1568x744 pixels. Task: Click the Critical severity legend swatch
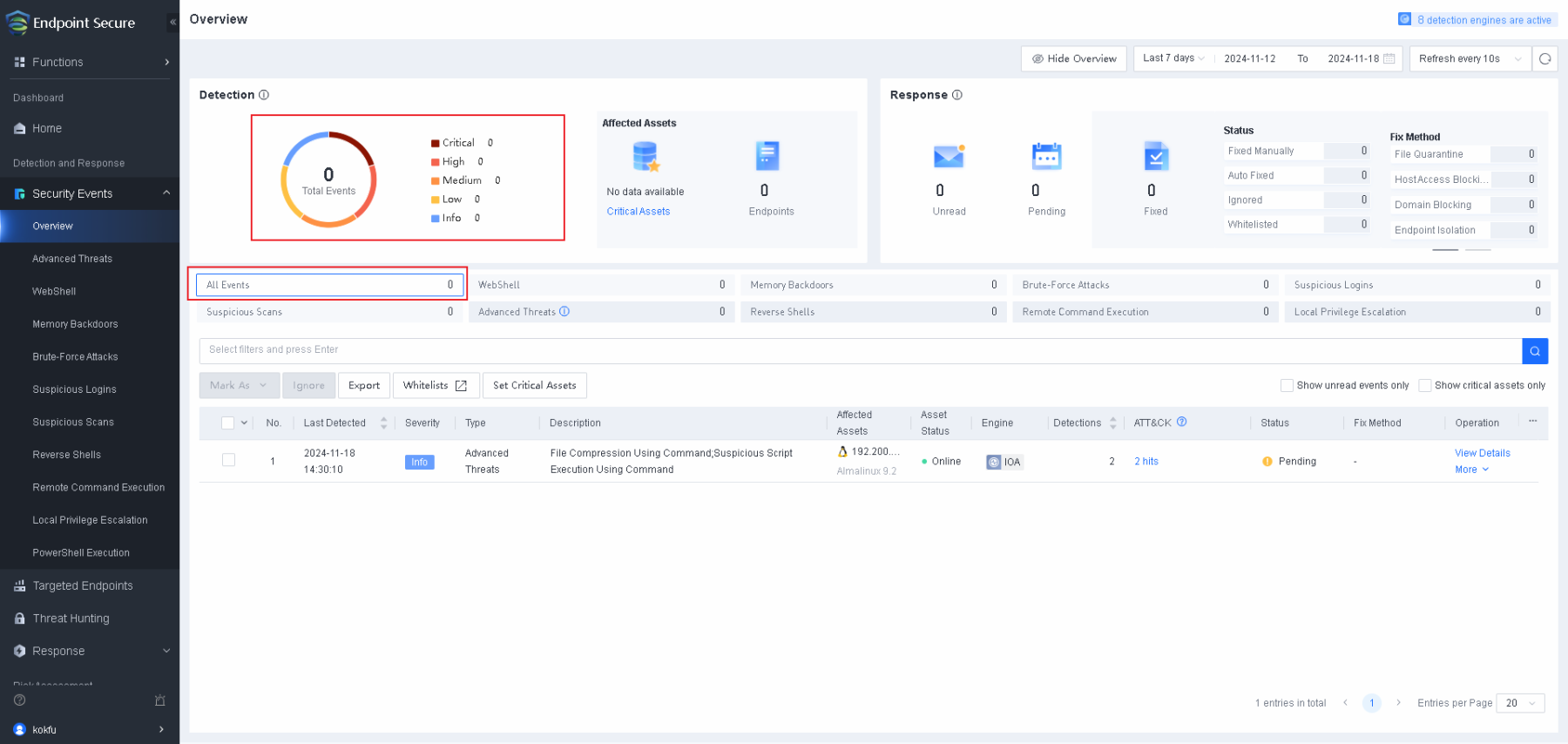pyautogui.click(x=435, y=143)
